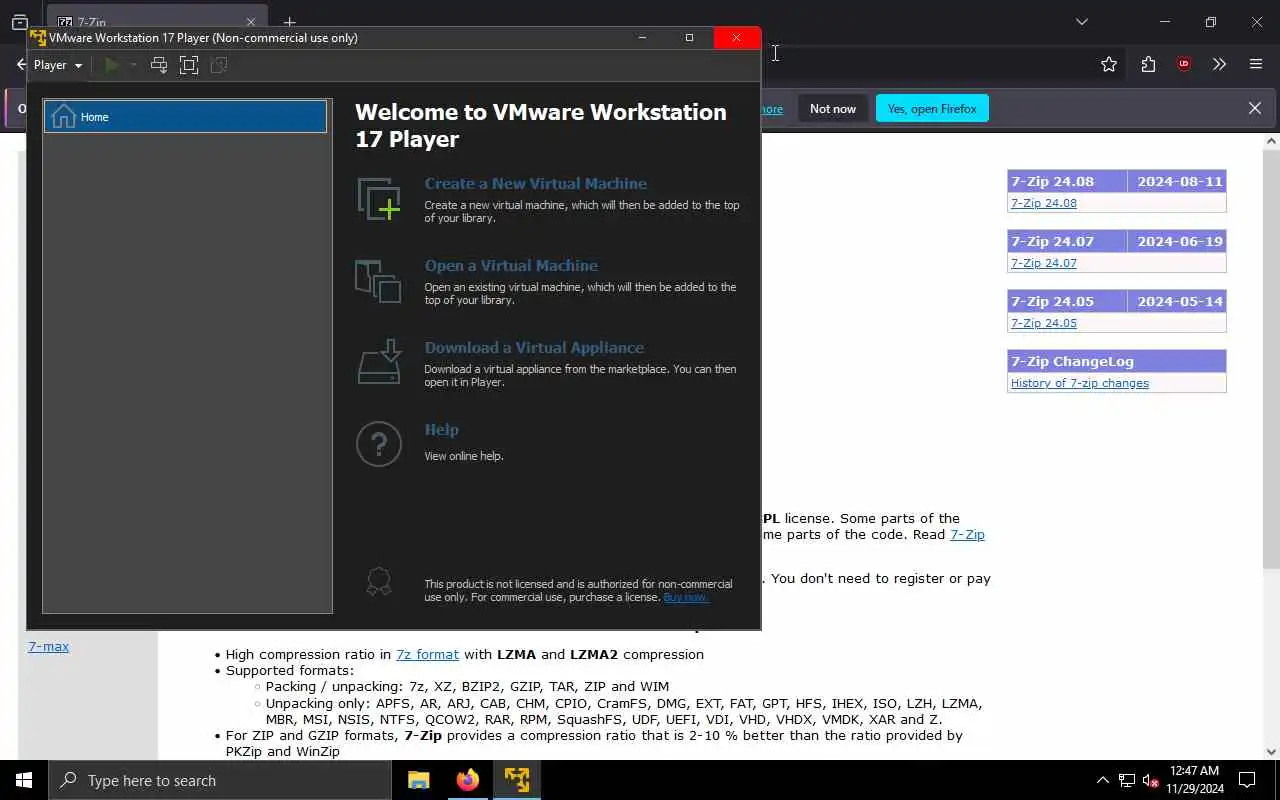Image resolution: width=1280 pixels, height=800 pixels.
Task: Close the VMware Workstation Player window
Action: pyautogui.click(x=737, y=38)
